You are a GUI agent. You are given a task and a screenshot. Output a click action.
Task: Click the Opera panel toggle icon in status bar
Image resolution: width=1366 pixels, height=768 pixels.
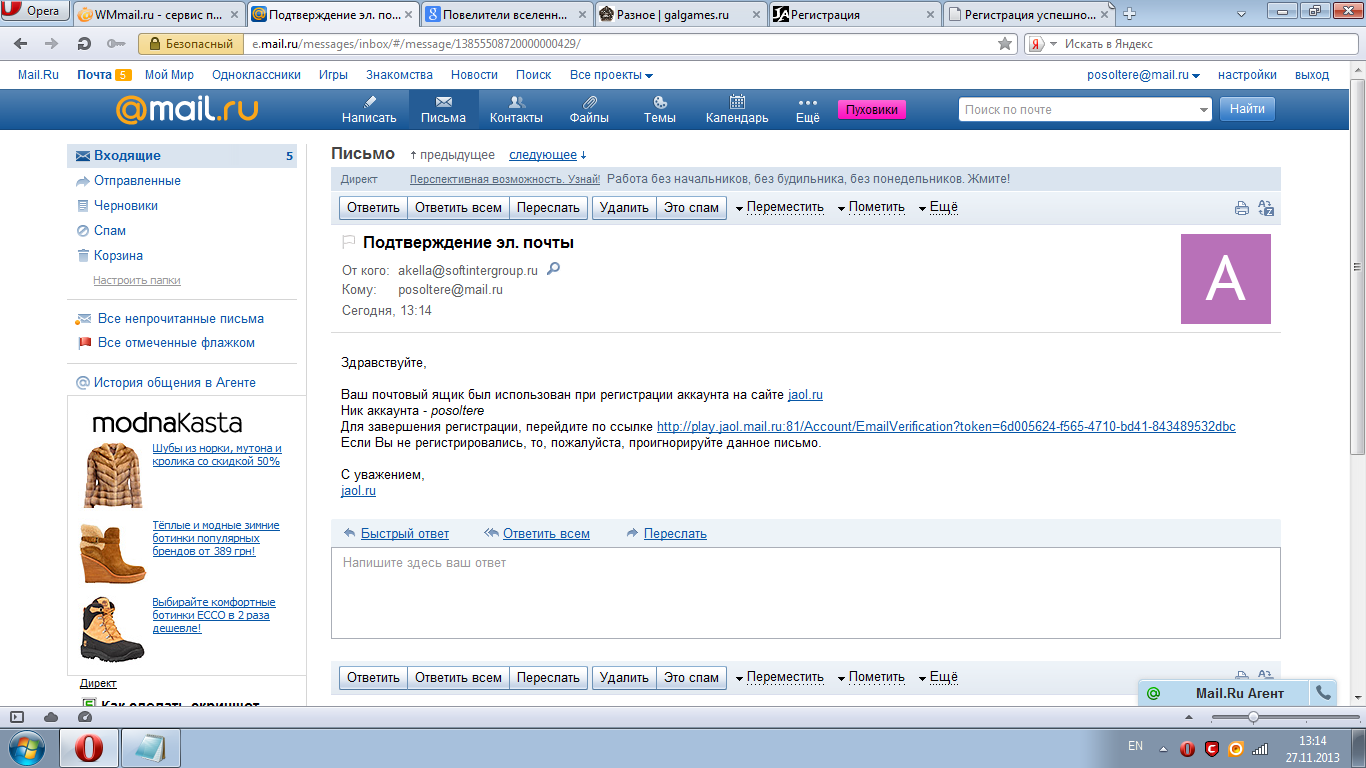(16, 717)
